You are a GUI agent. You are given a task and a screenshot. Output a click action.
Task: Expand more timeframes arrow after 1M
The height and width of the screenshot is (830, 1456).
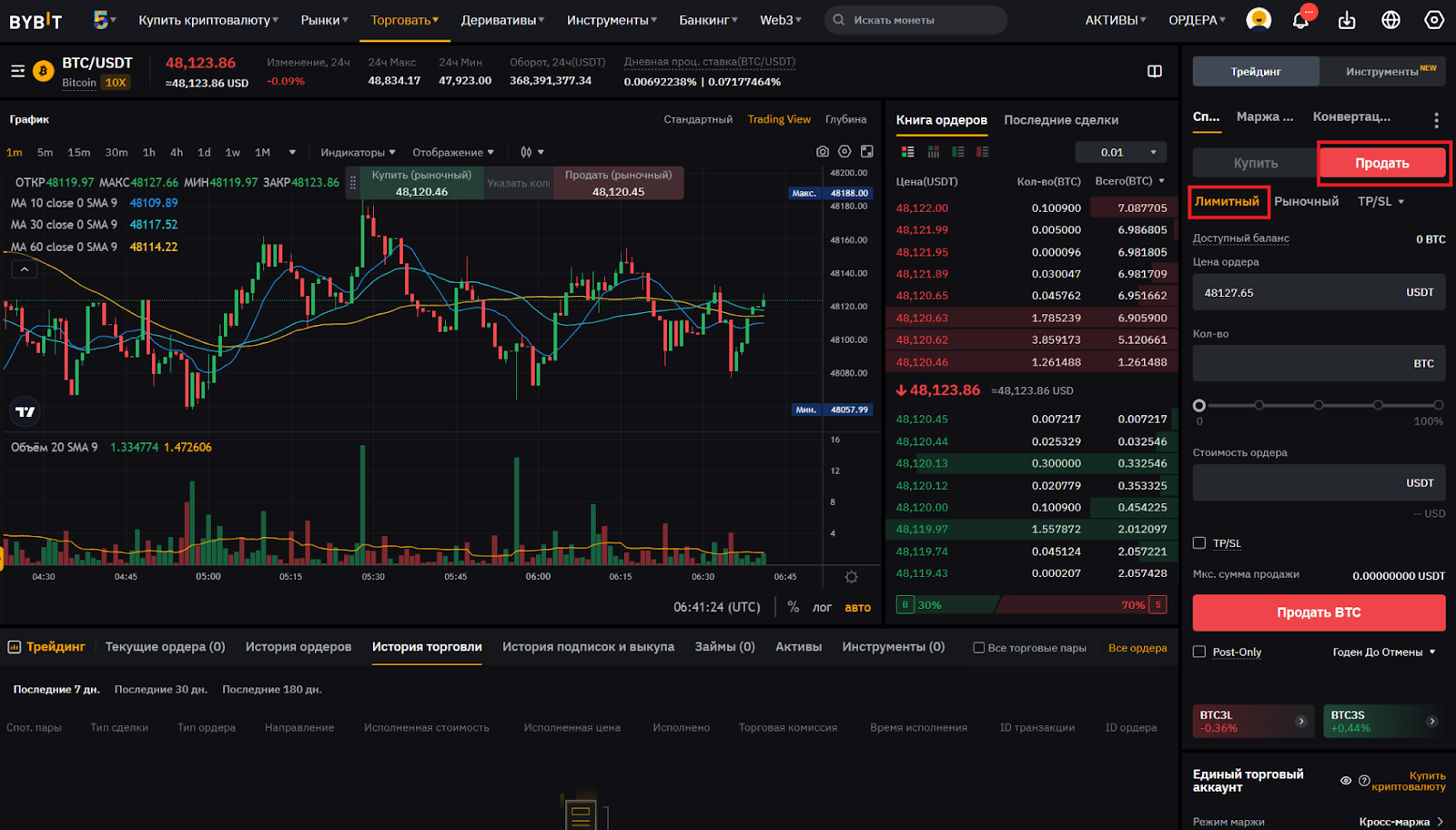pos(292,152)
